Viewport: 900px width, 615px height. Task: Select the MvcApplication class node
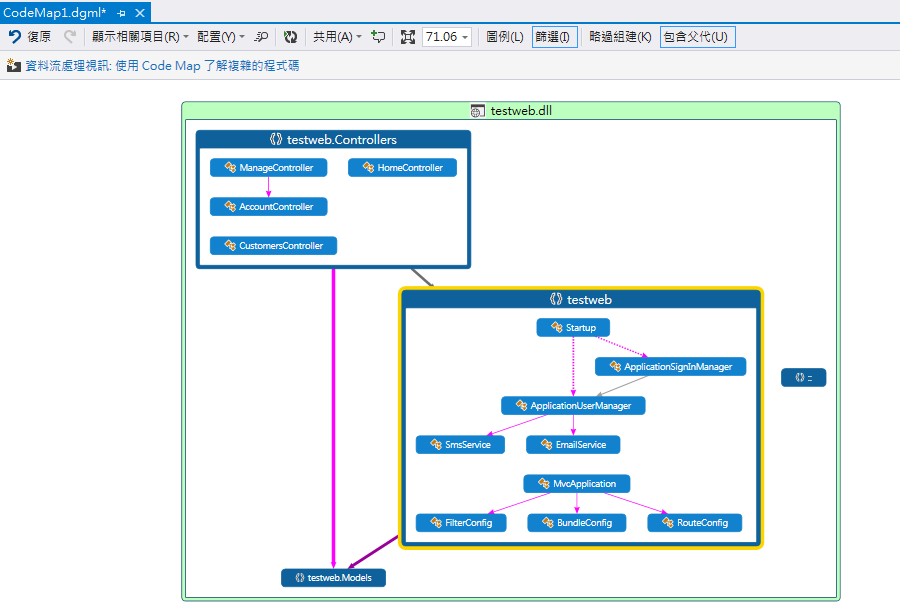click(x=576, y=484)
